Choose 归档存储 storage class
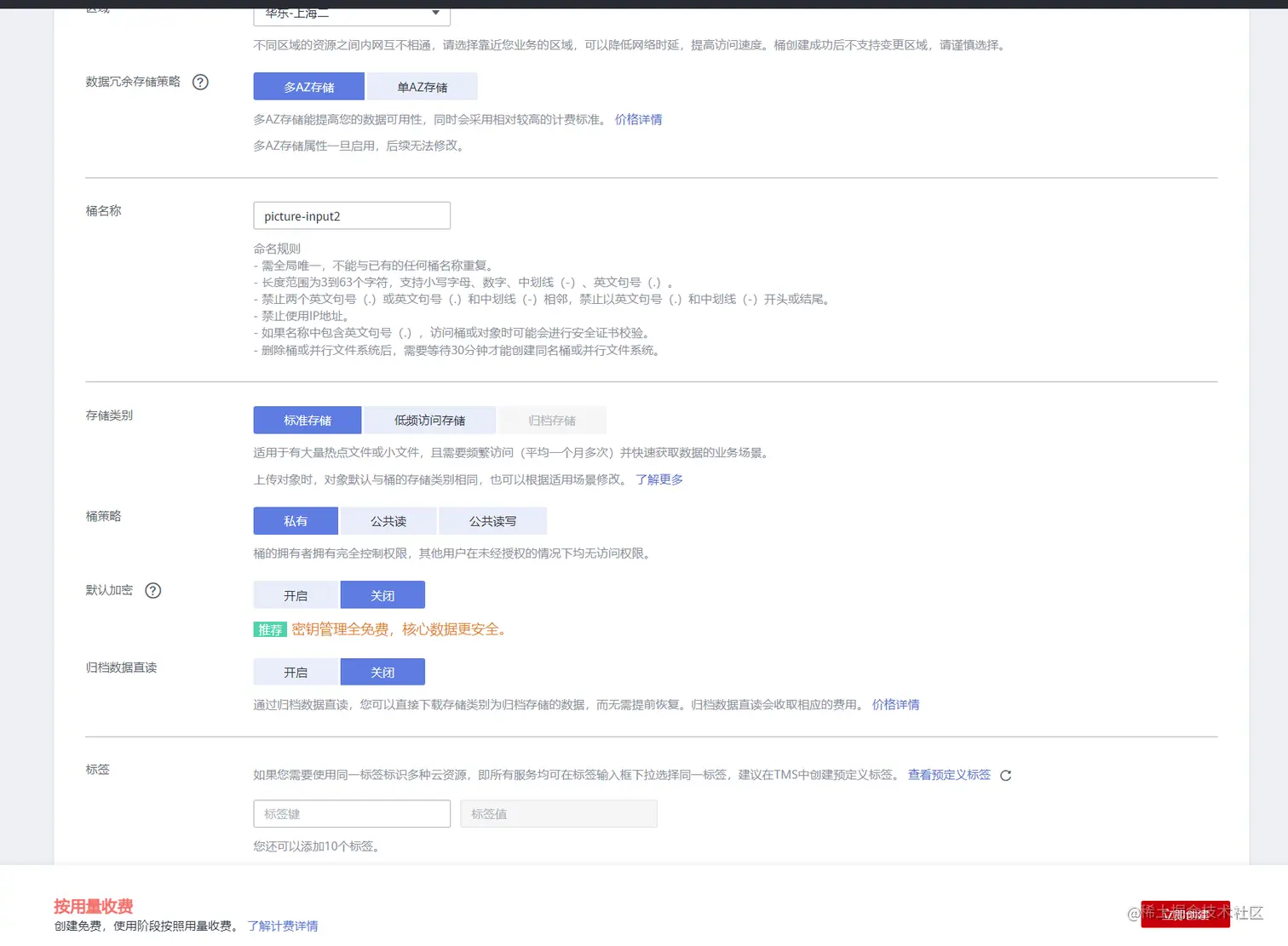This screenshot has width=1288, height=946. coord(552,420)
